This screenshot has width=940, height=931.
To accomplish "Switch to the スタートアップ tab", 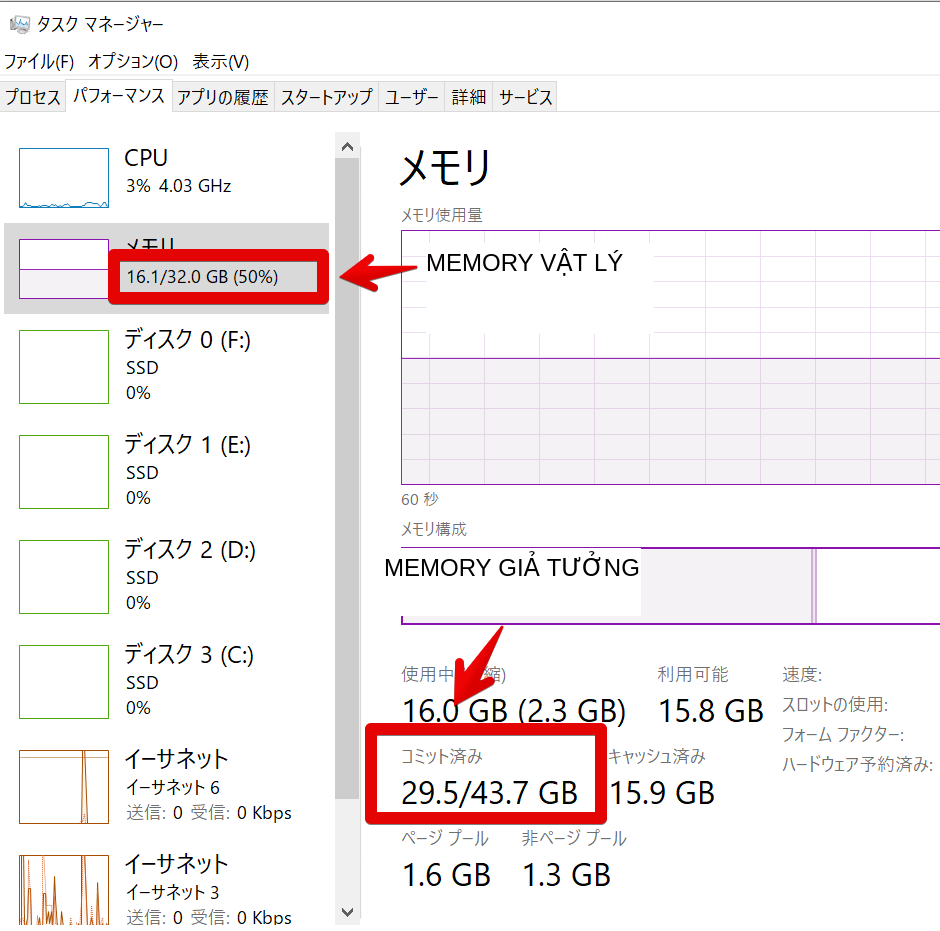I will [x=326, y=97].
